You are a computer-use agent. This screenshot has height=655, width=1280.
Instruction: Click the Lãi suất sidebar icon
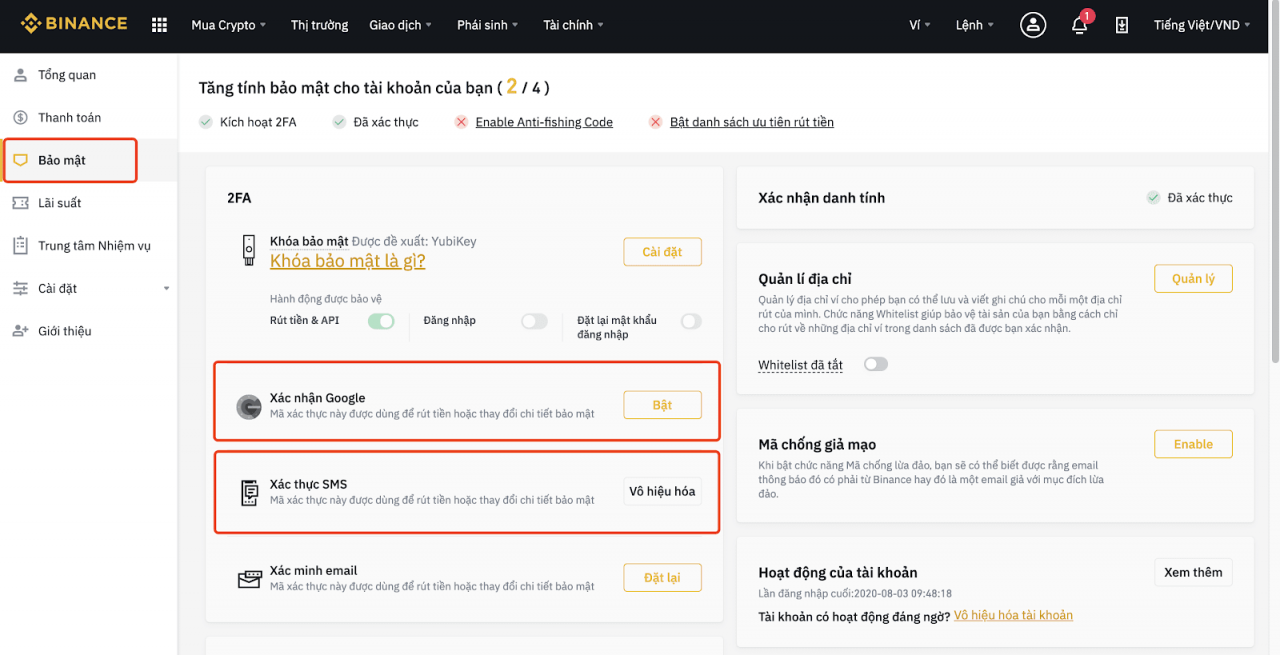pos(21,203)
